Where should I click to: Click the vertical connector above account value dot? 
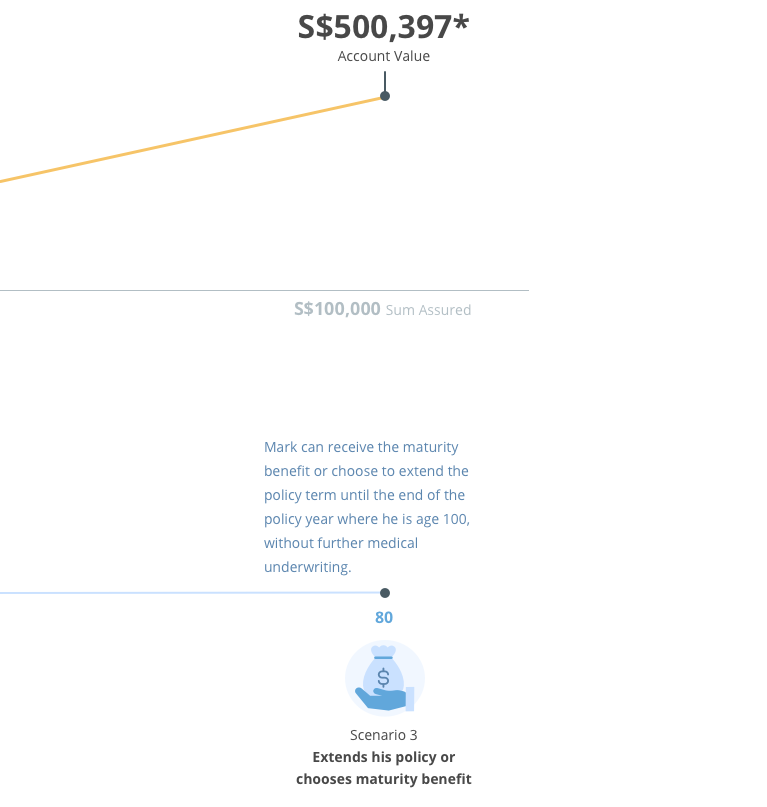click(385, 81)
